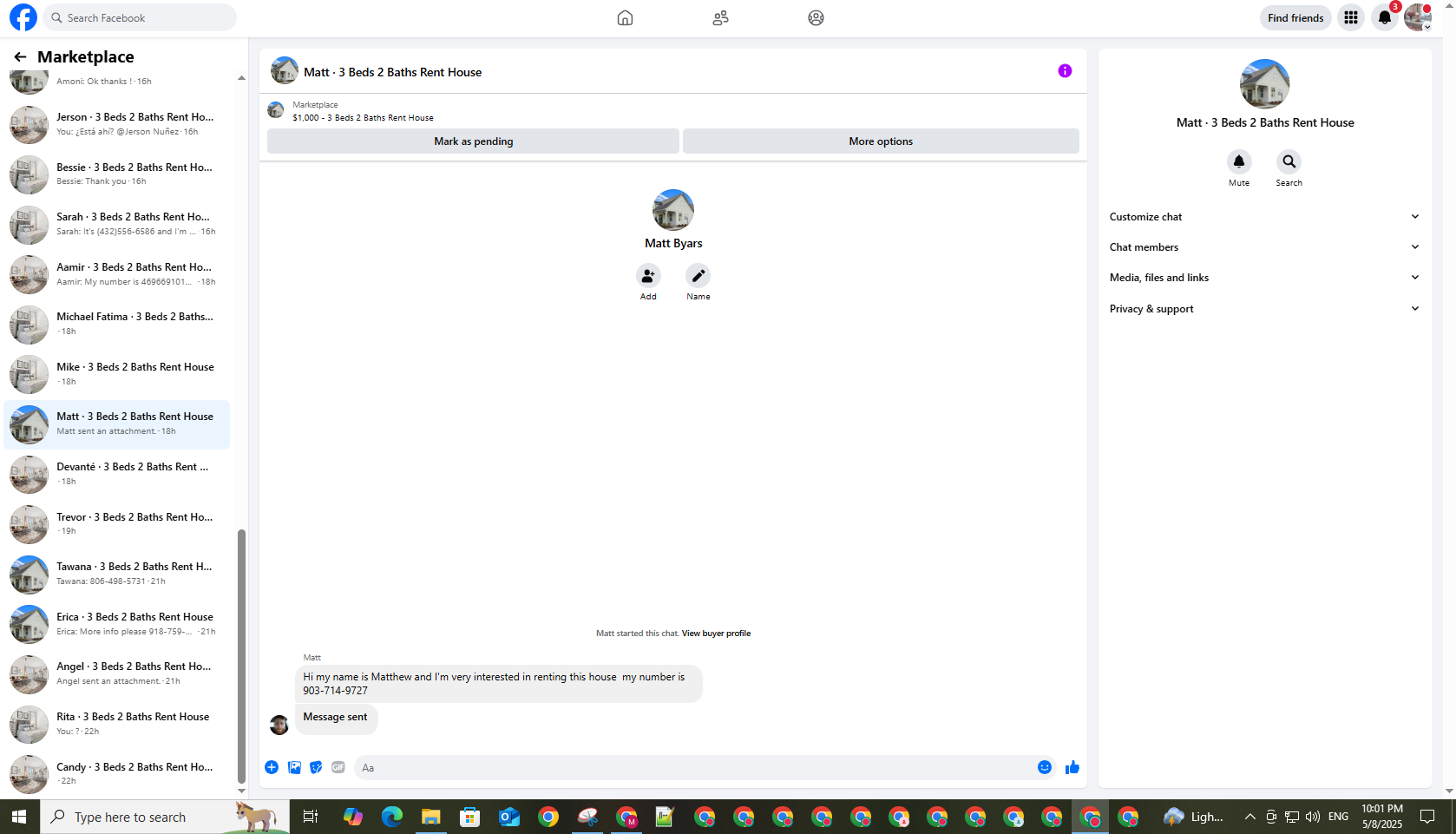1456x834 pixels.
Task: Go back using the Marketplace arrow
Action: pyautogui.click(x=20, y=56)
